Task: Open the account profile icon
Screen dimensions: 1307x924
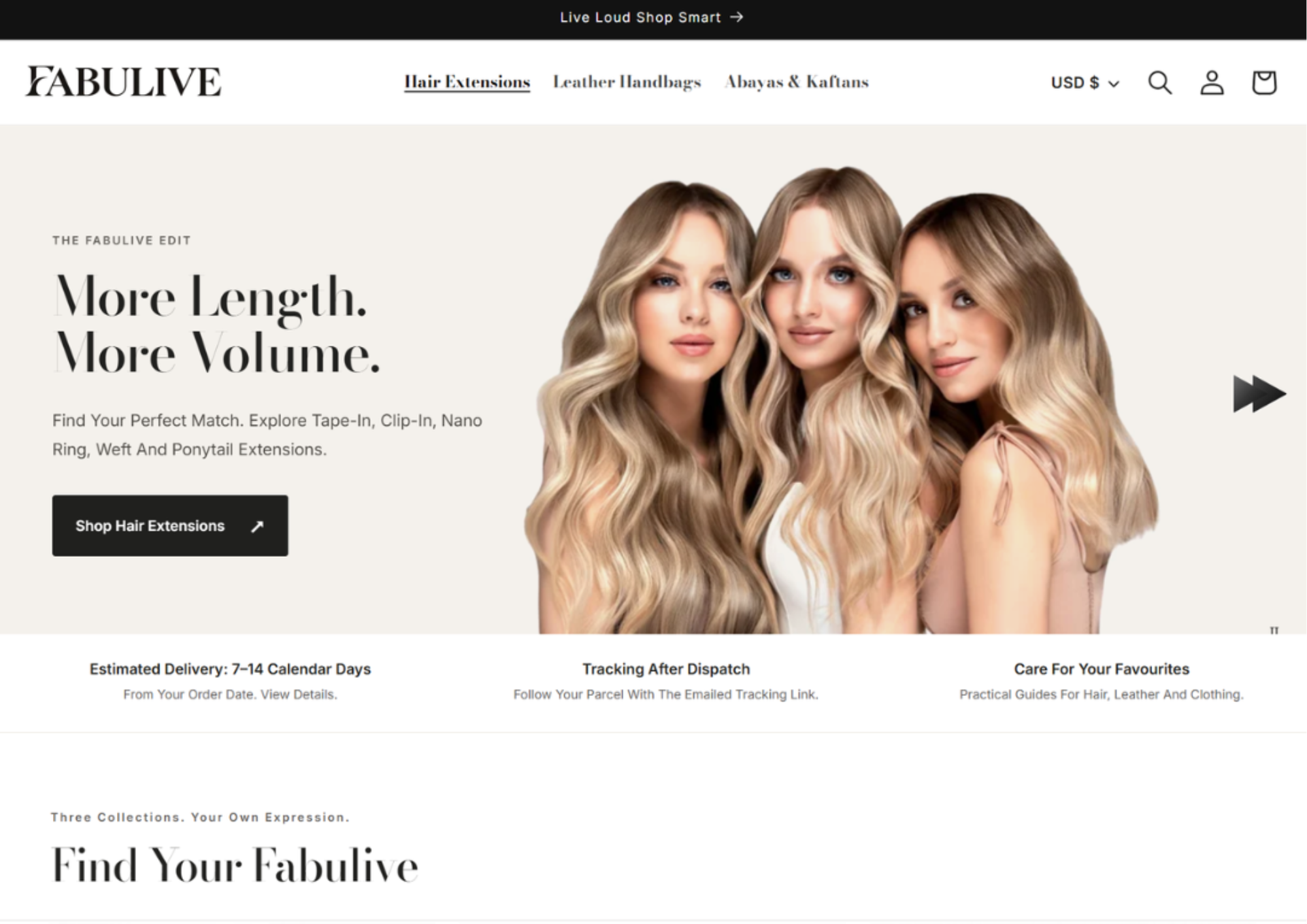Action: tap(1212, 82)
